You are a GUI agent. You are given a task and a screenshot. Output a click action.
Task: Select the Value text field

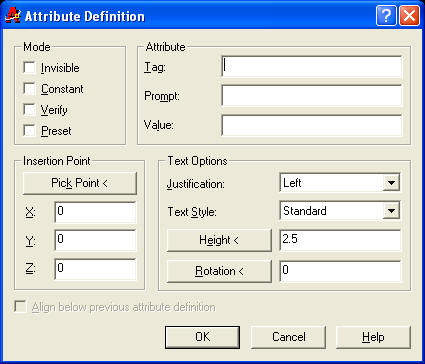tap(312, 125)
